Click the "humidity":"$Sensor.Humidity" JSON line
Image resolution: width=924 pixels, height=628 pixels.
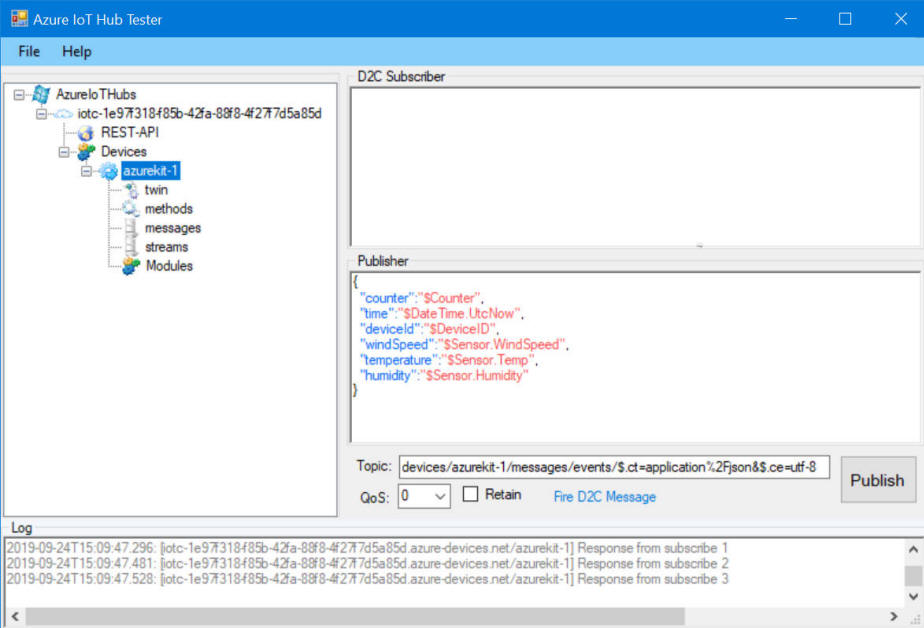tap(444, 375)
